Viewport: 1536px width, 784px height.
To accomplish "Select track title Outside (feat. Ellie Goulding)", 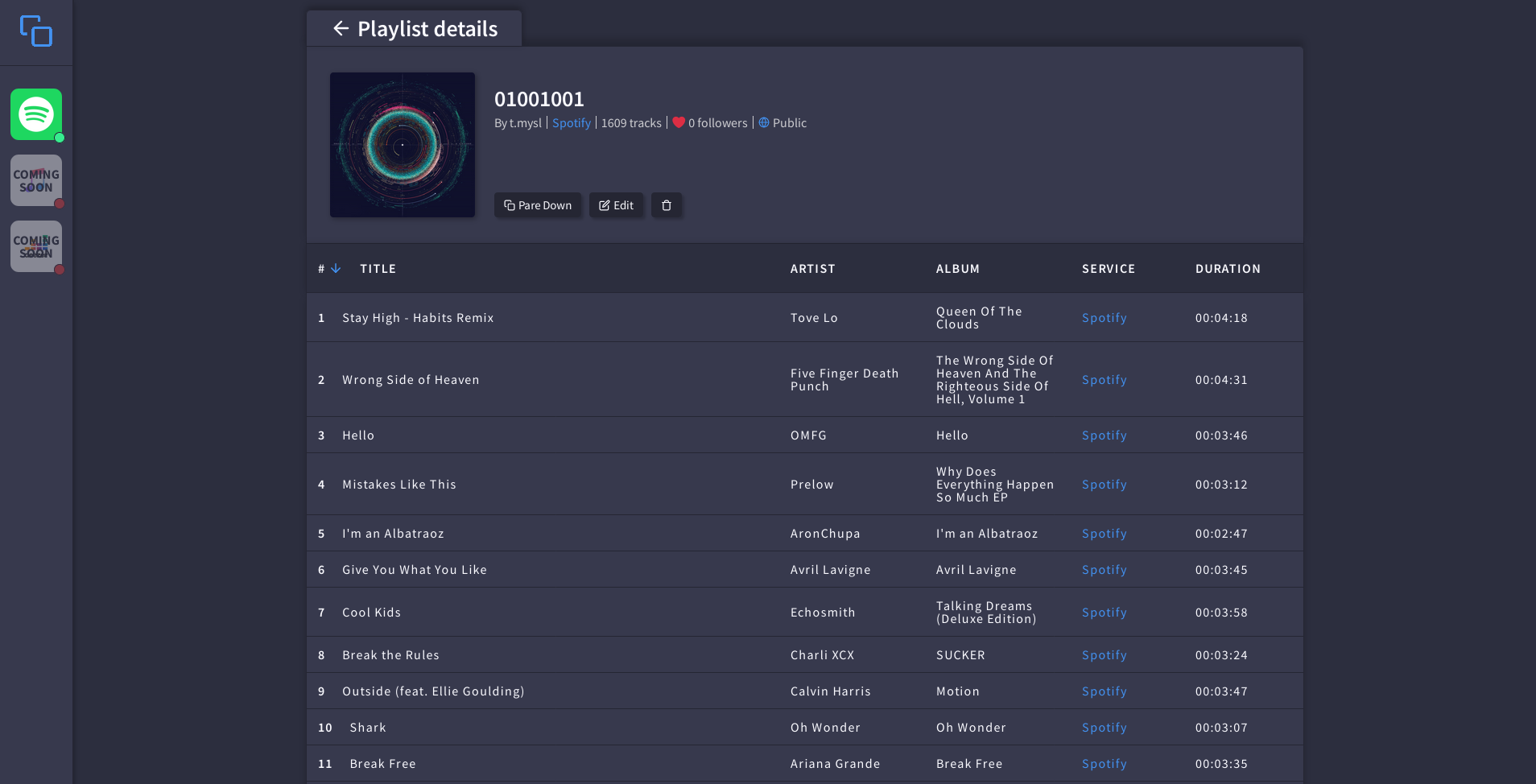I will click(x=433, y=691).
